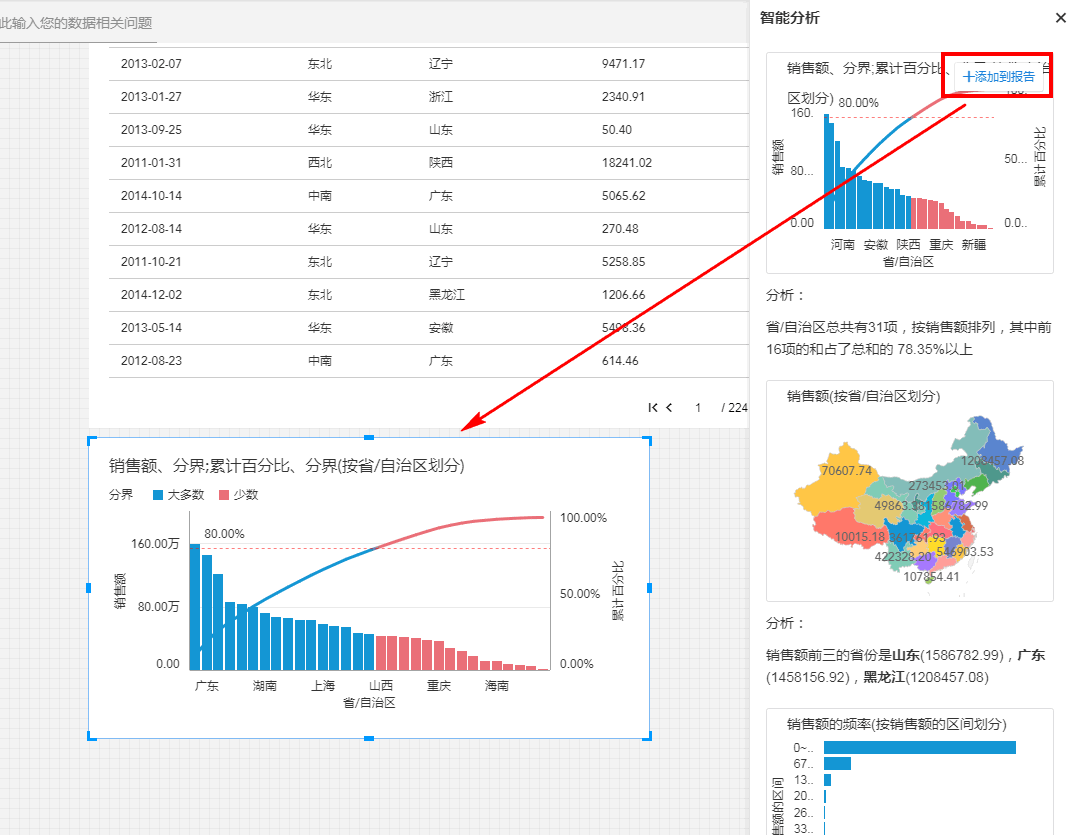
Task: Click the bottom-center resize handle of chart
Action: (369, 738)
